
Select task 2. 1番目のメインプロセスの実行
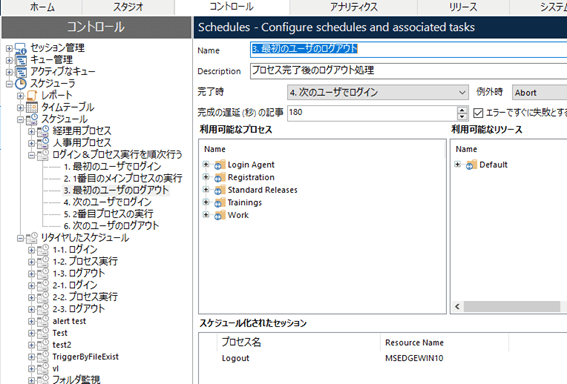click(x=123, y=179)
